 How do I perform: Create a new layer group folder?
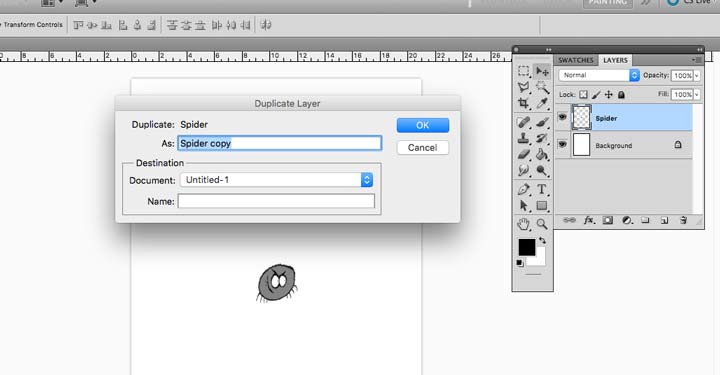pyautogui.click(x=645, y=220)
